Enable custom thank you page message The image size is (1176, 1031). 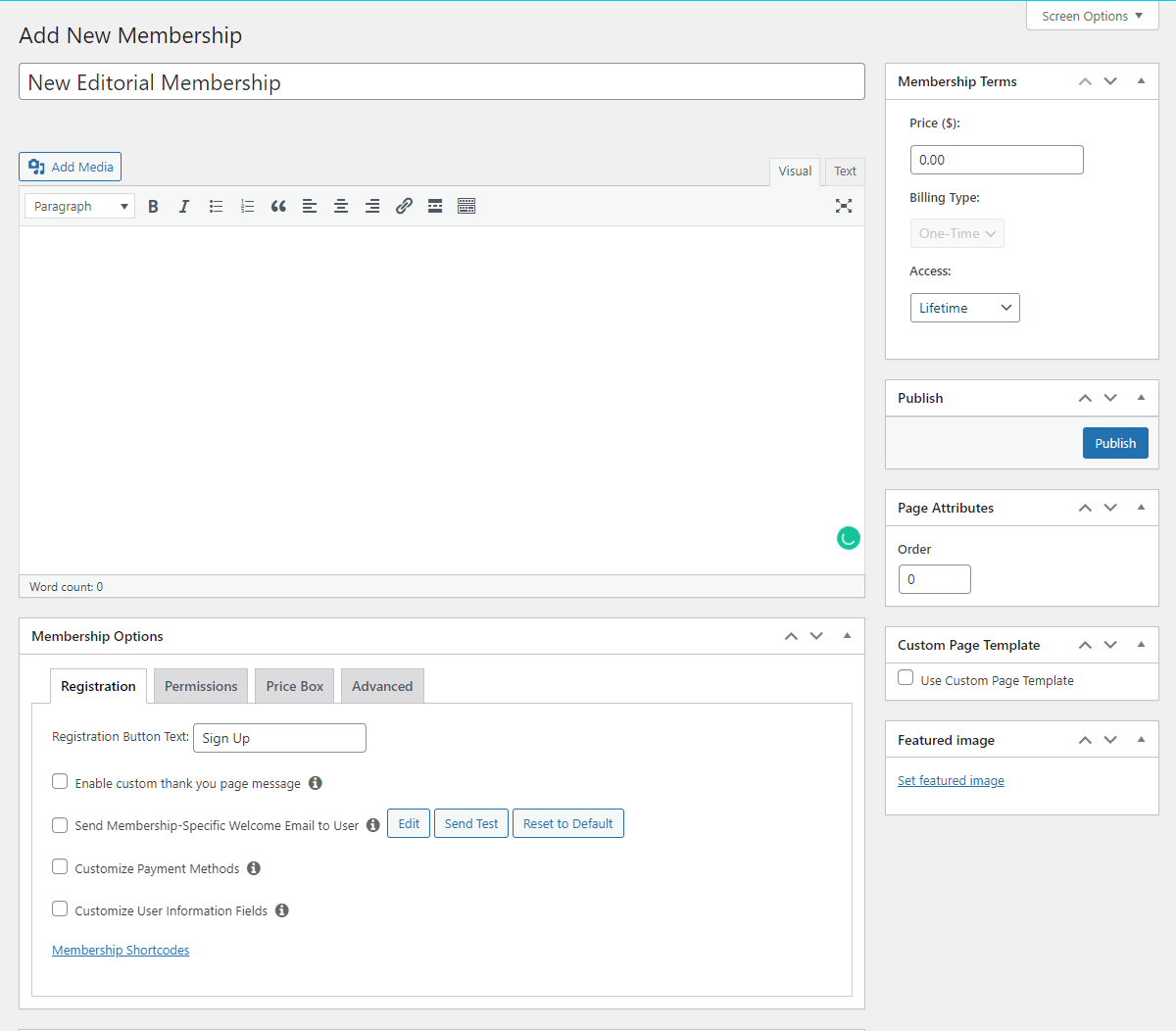(x=60, y=782)
